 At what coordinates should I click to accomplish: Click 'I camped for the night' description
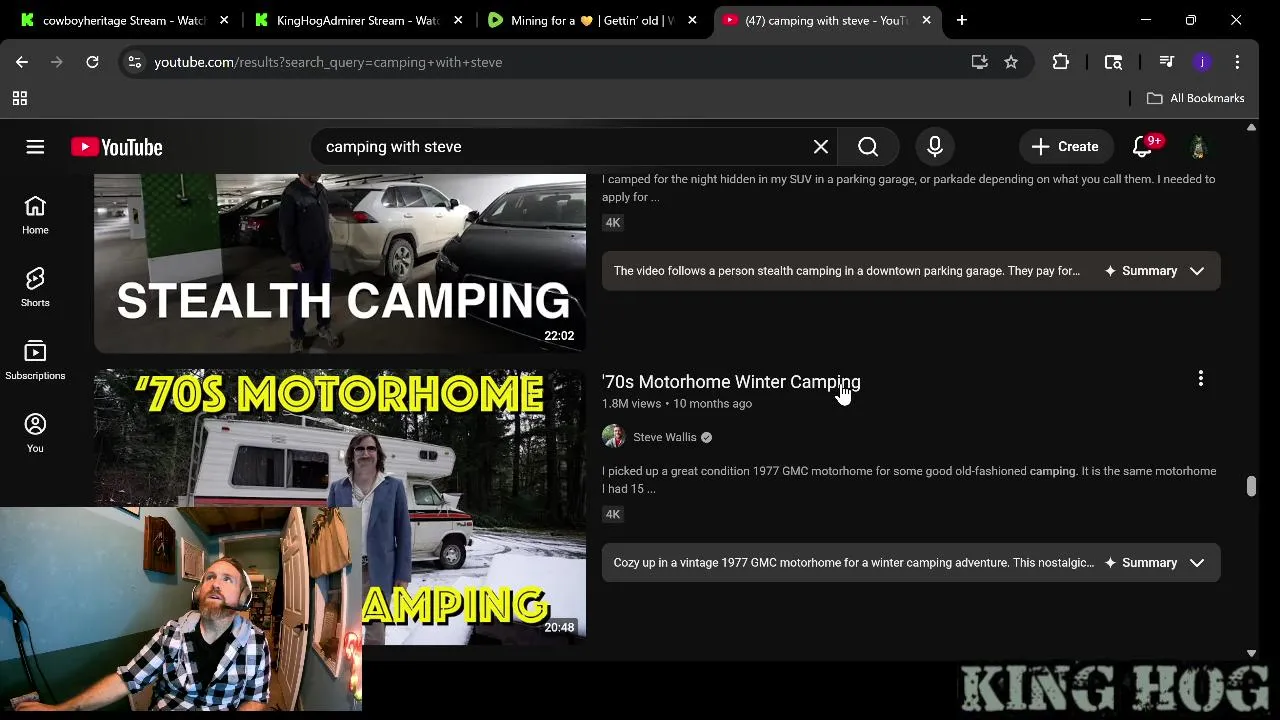tap(909, 188)
